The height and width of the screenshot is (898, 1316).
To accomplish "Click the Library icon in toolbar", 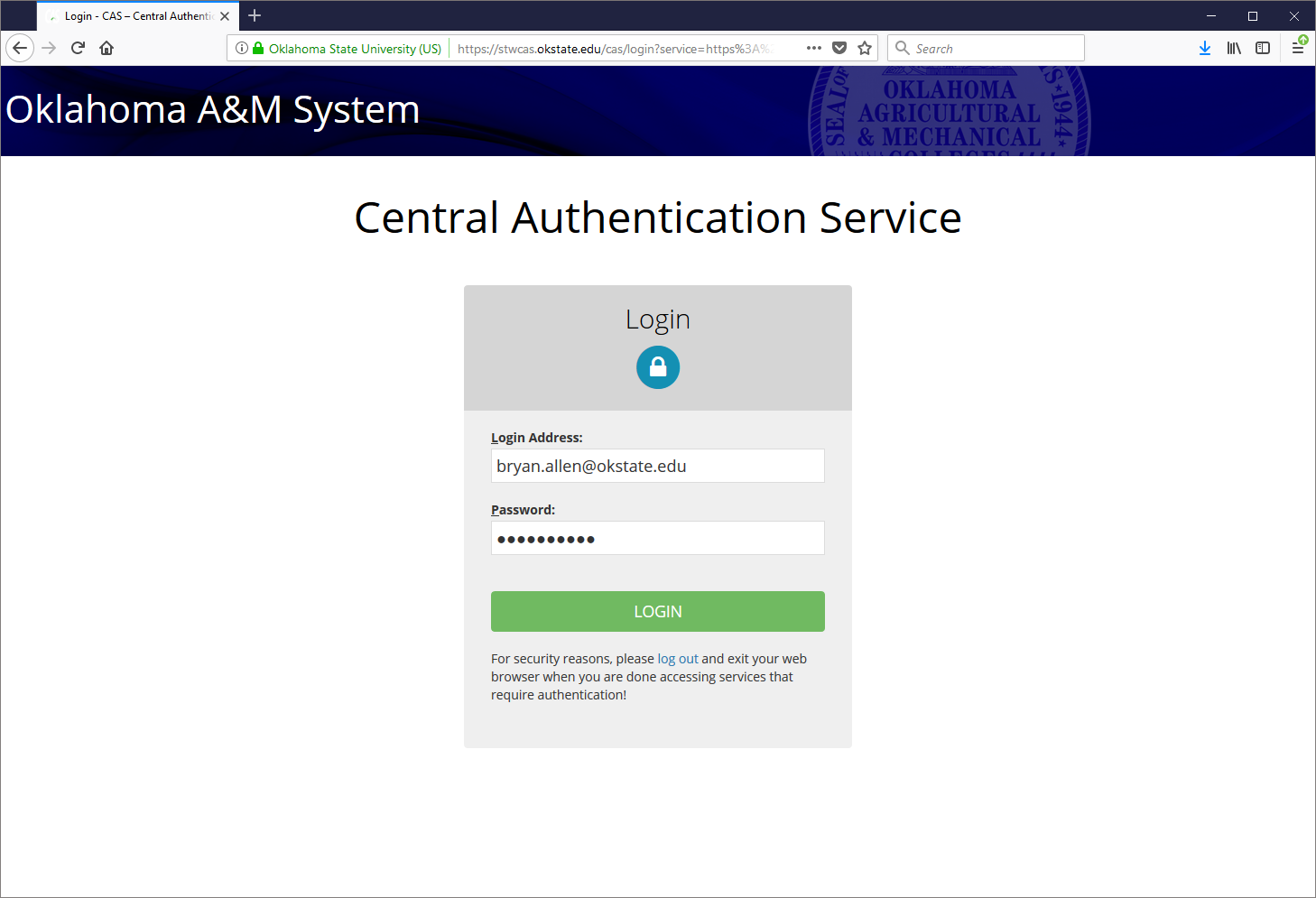I will [x=1234, y=47].
